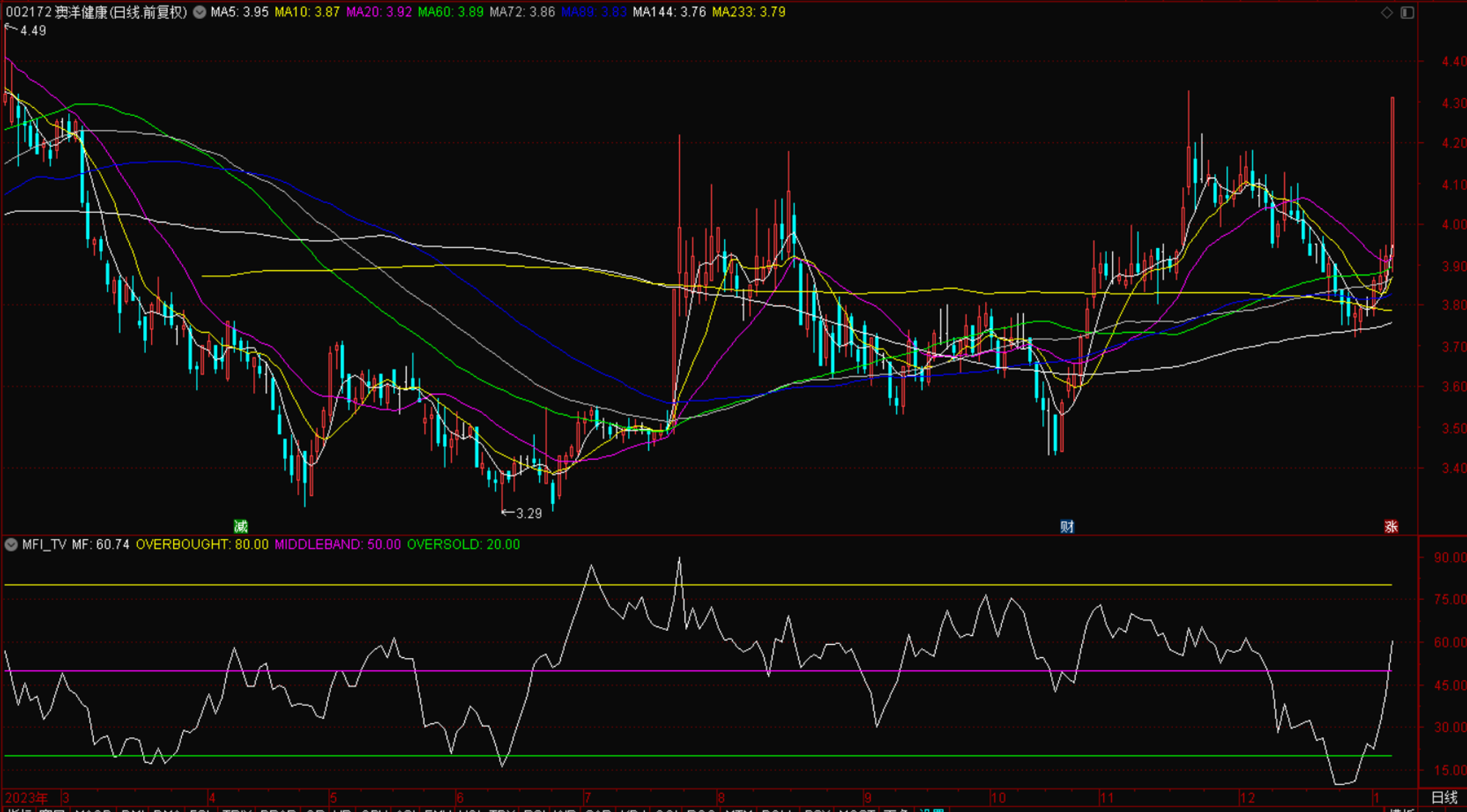Click the 15.00 MFI axis label
Image resolution: width=1467 pixels, height=812 pixels.
(x=1449, y=770)
